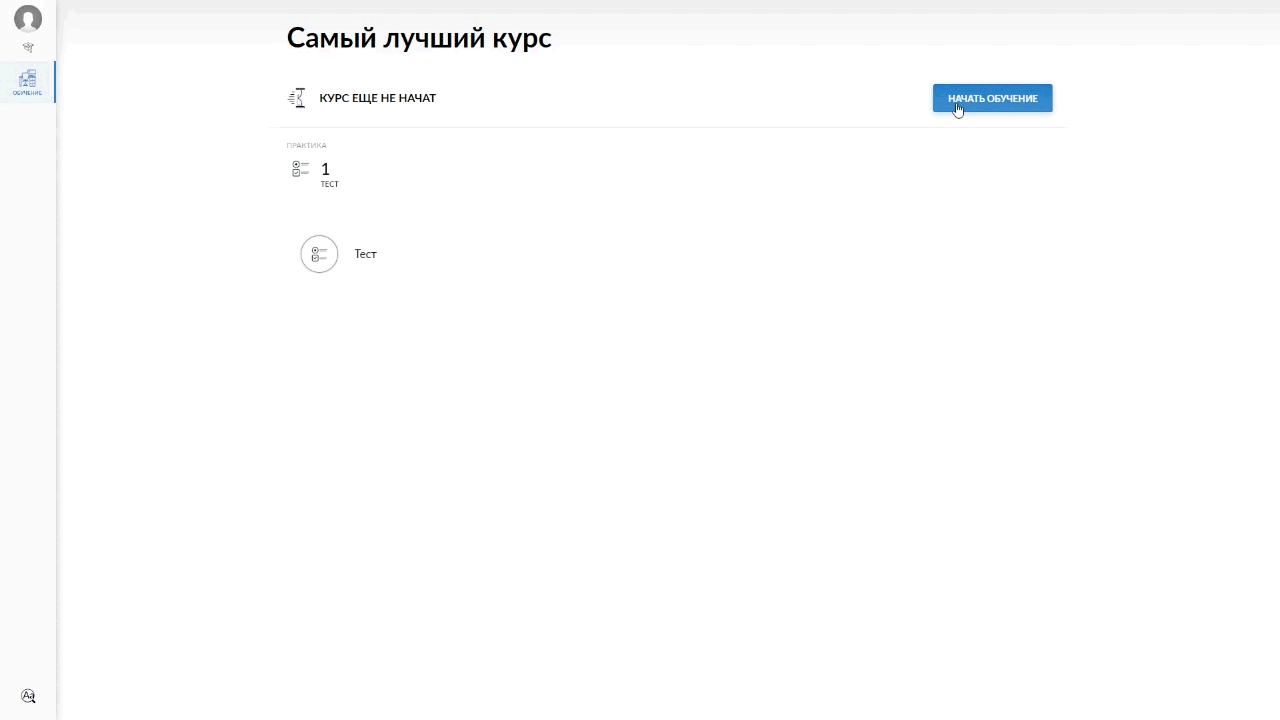Open the Aa font size tool

coord(28,696)
